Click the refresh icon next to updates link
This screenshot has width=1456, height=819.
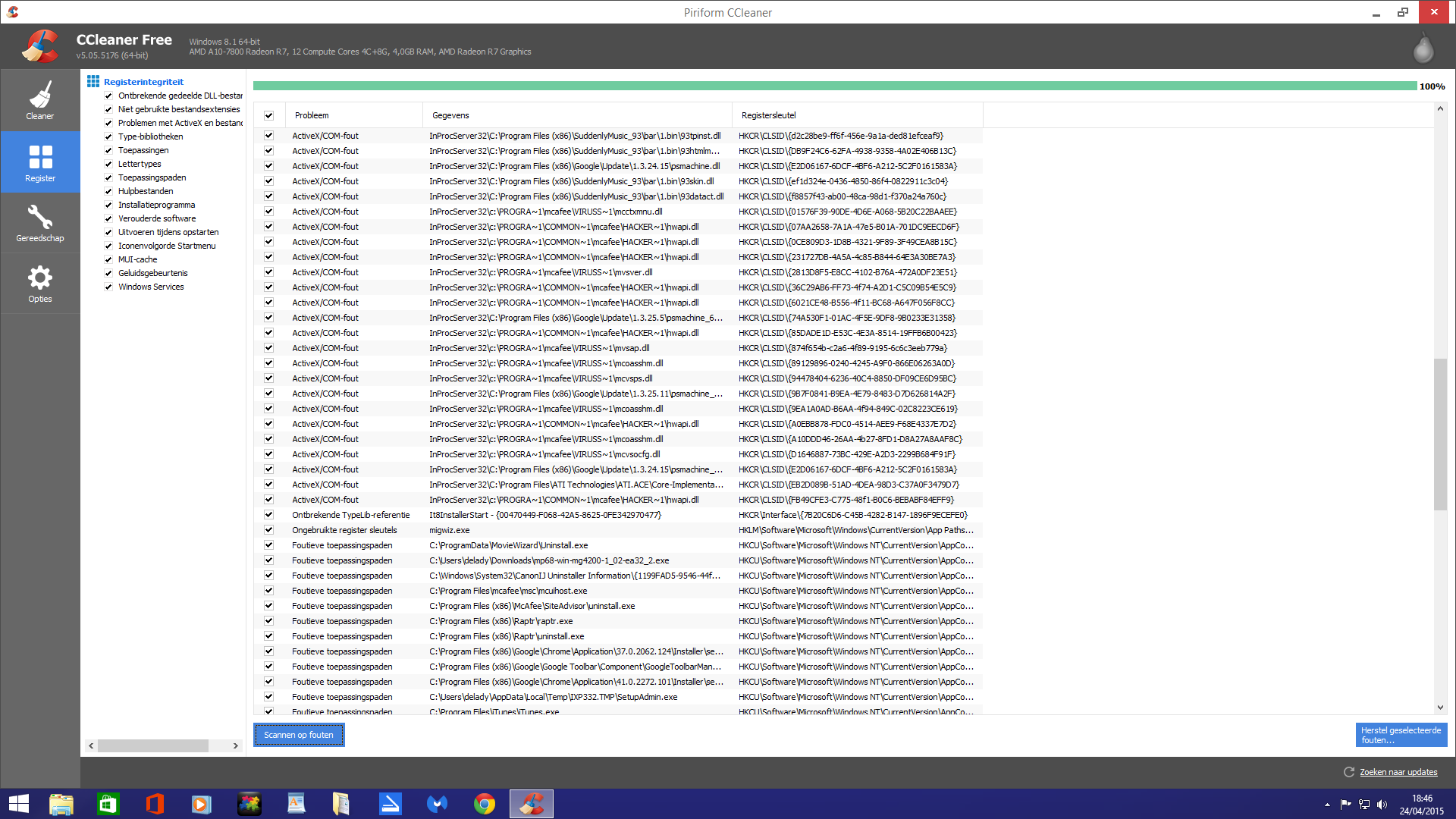coord(1349,772)
